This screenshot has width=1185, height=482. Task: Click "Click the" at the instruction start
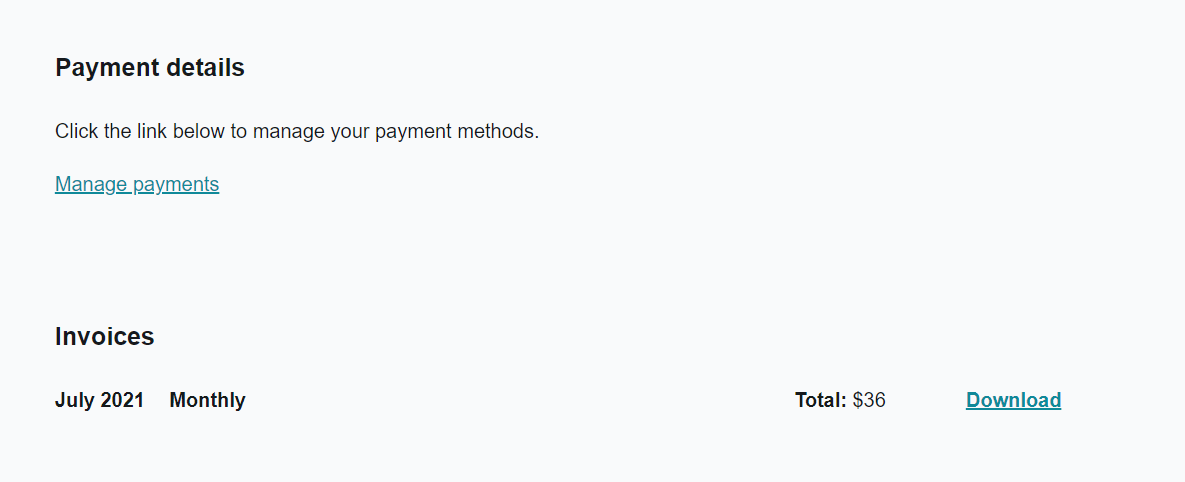93,131
